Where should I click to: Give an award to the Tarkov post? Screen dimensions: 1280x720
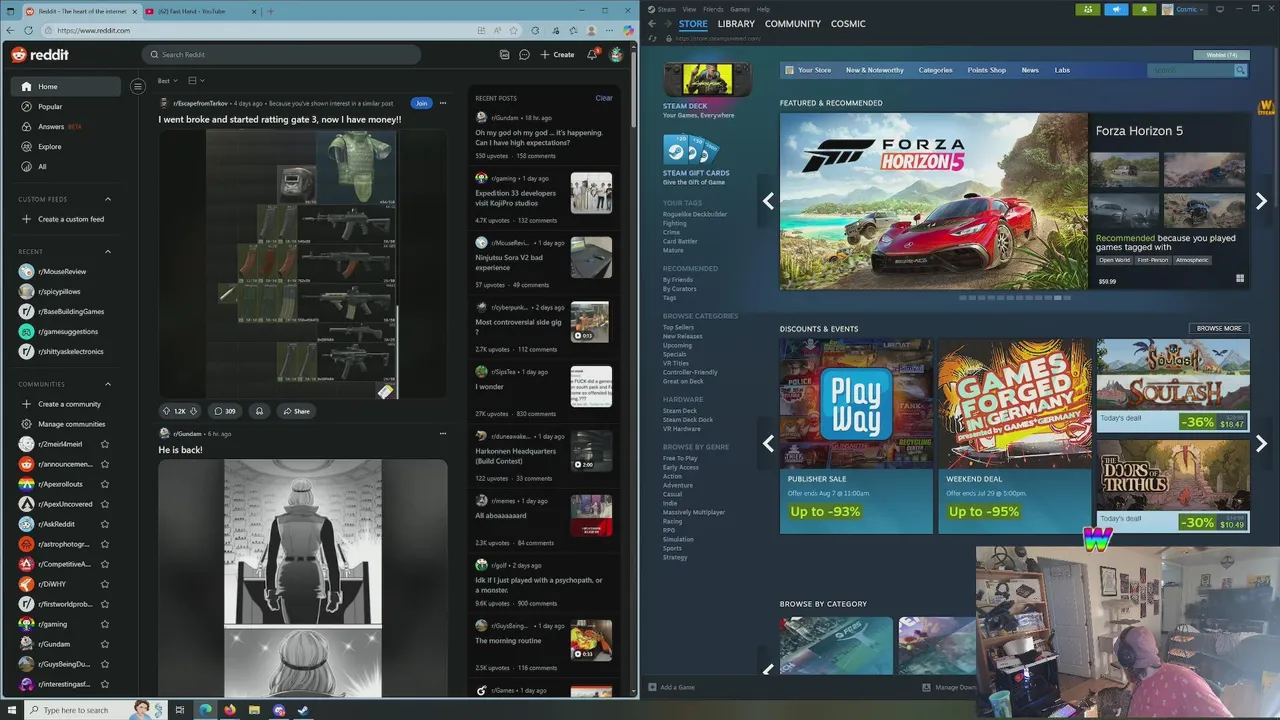[x=259, y=411]
